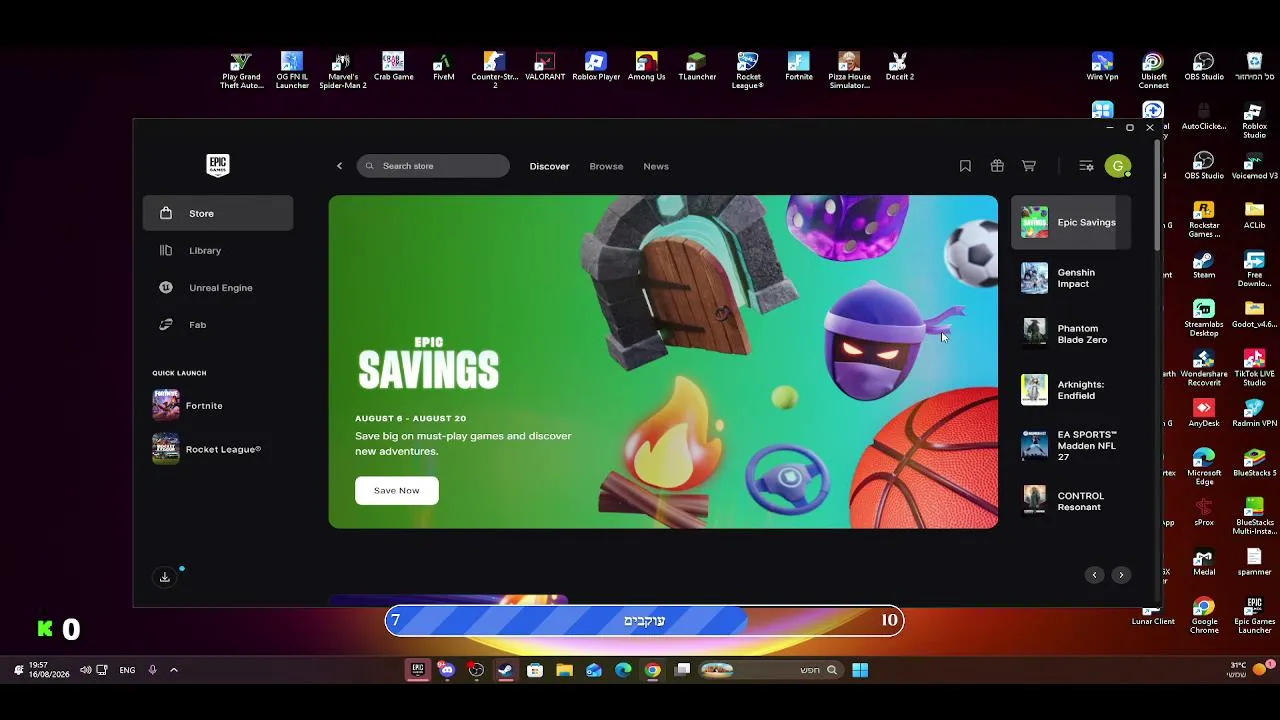Open the friends list icon beside the avatar

1086,166
